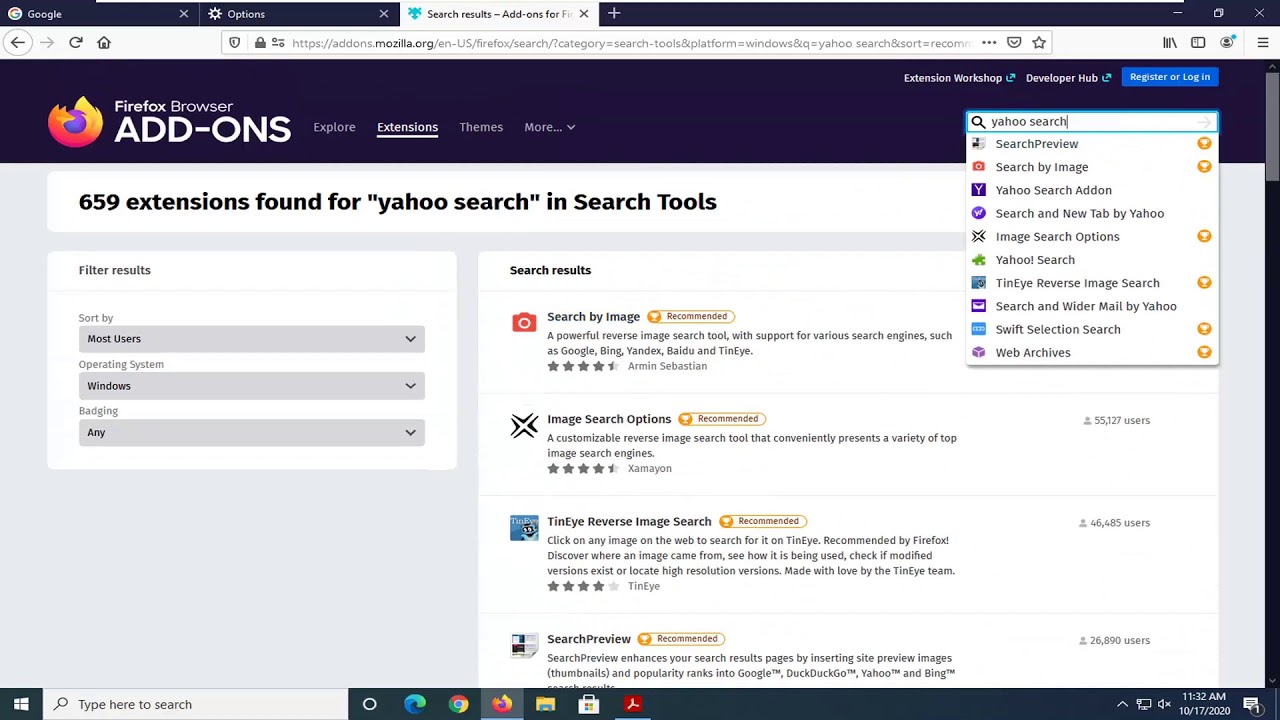This screenshot has width=1280, height=720.
Task: Select Web Archives suggestion
Action: tap(1092, 352)
